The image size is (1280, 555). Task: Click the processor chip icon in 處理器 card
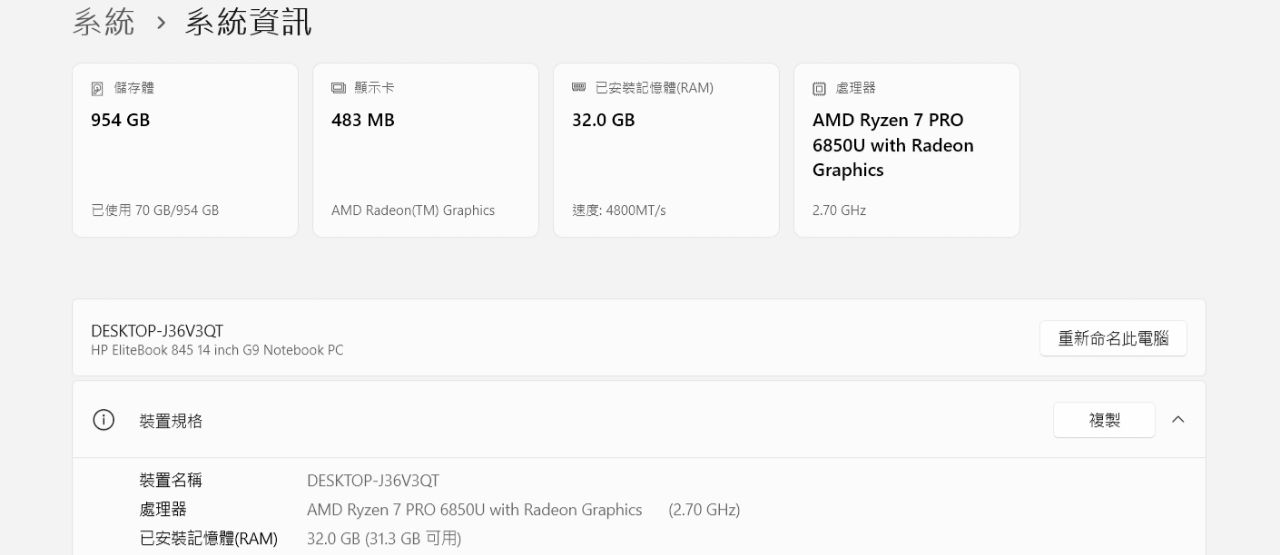click(819, 89)
